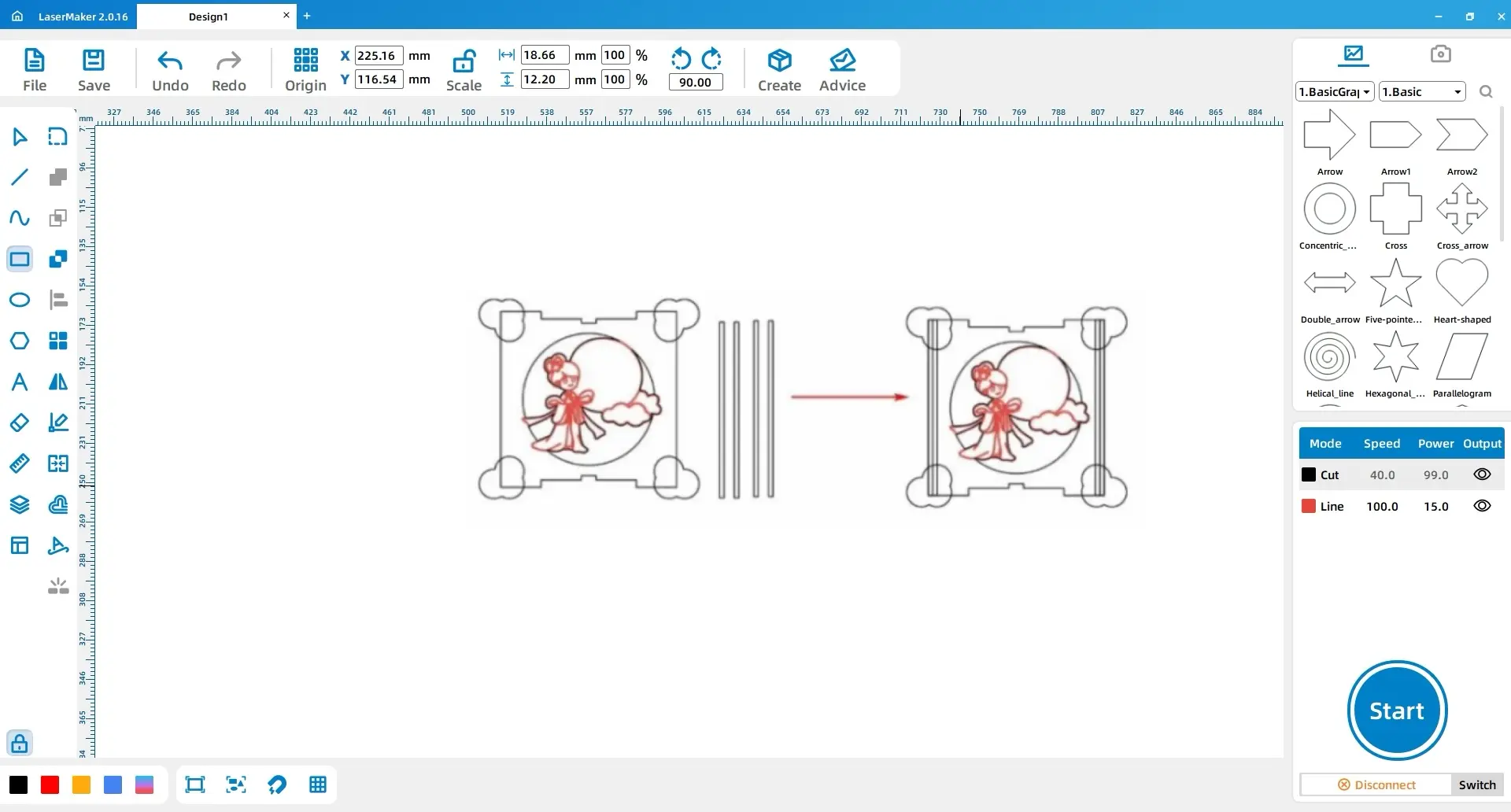This screenshot has width=1511, height=812.
Task: Open the Align objects tool
Action: [58, 300]
